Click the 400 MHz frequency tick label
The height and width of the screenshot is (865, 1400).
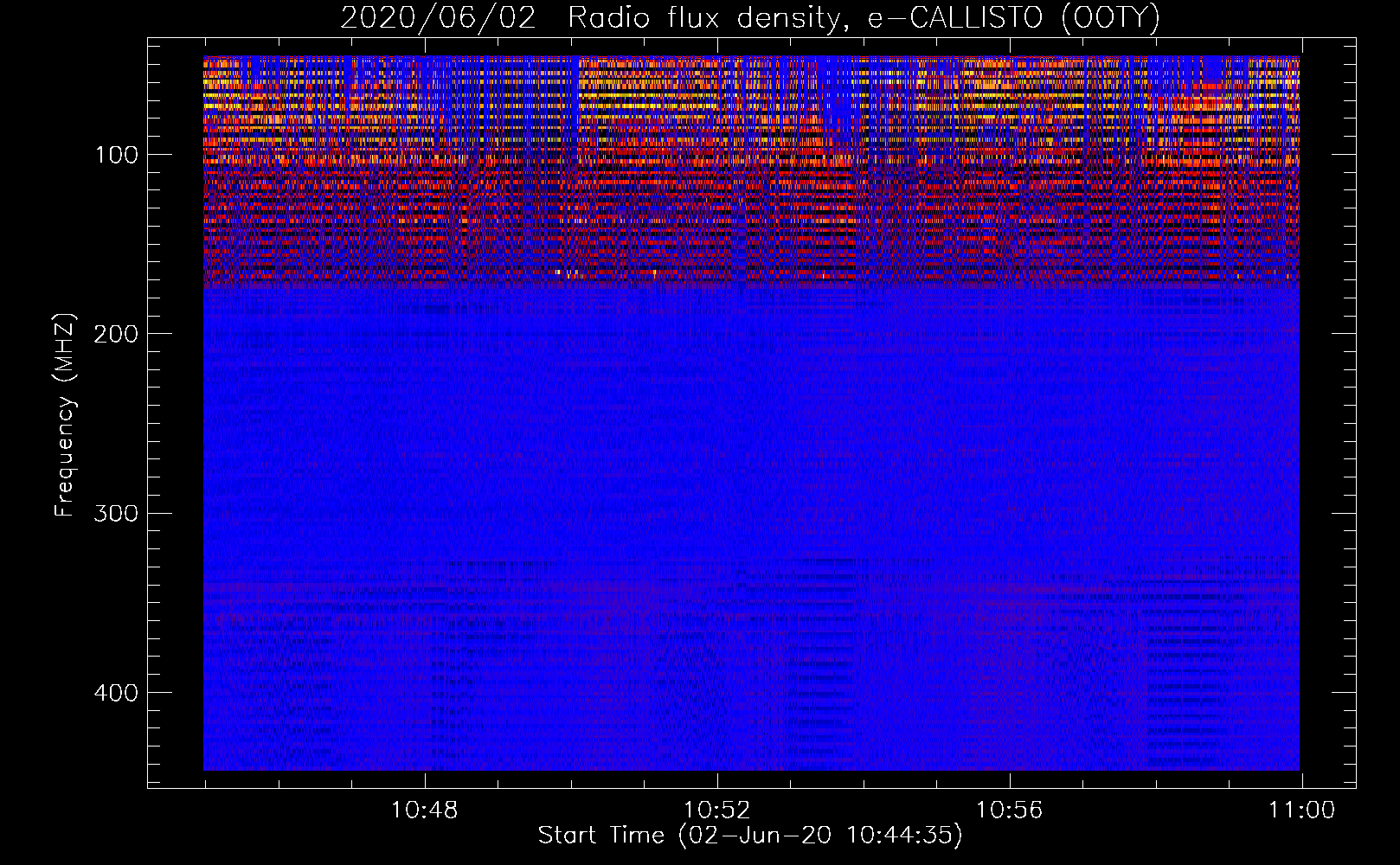(117, 693)
